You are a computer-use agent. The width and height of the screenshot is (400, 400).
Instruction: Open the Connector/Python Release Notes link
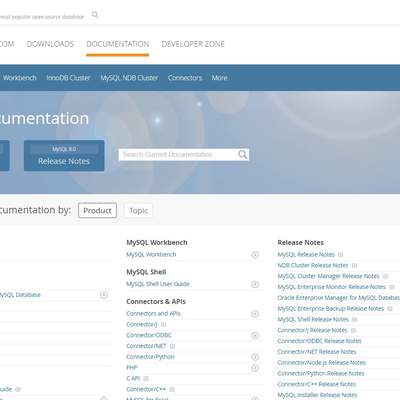[x=321, y=373]
